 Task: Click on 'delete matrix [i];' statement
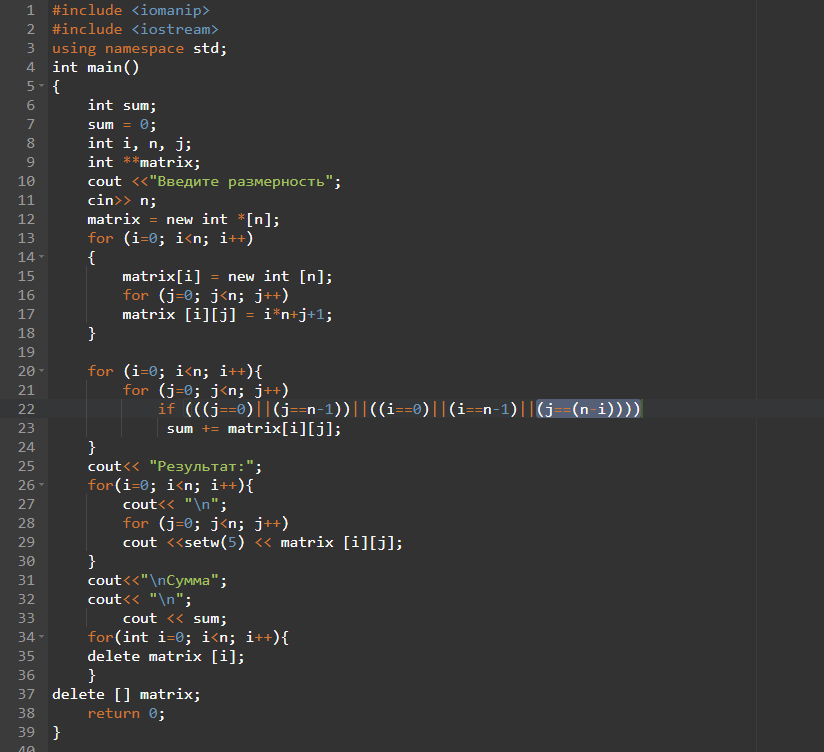[x=166, y=656]
